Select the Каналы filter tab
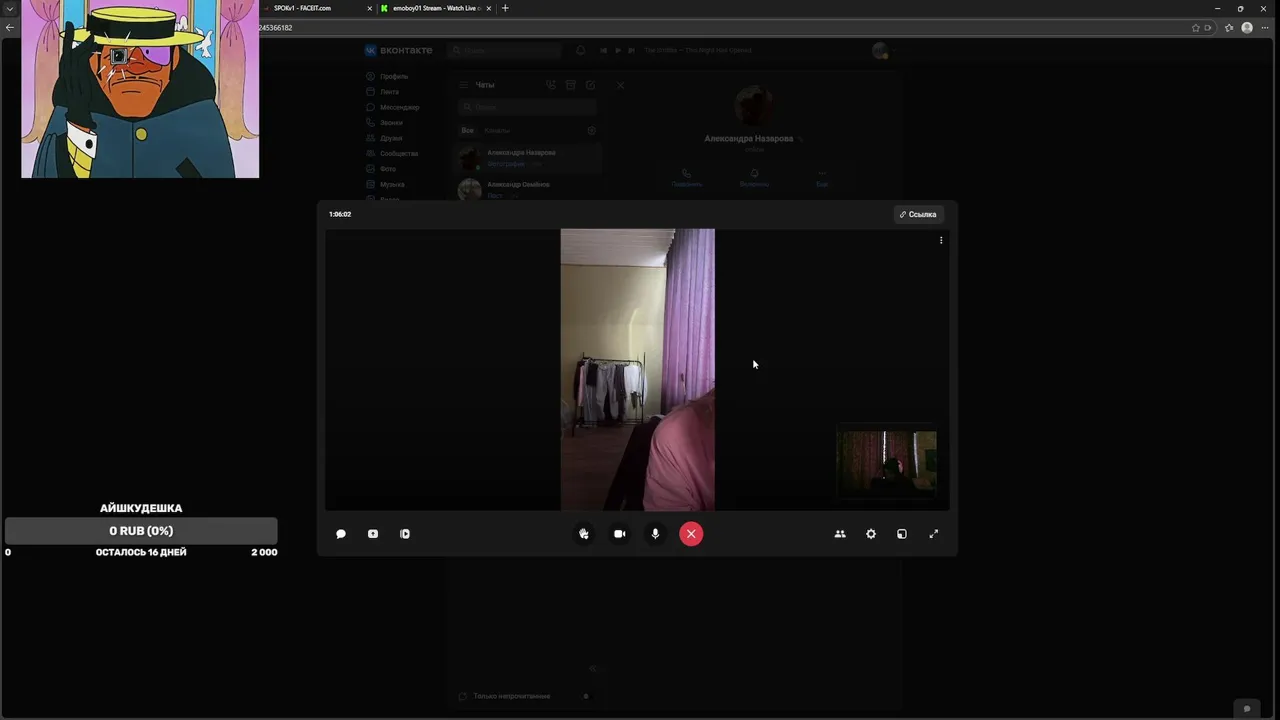 (497, 130)
